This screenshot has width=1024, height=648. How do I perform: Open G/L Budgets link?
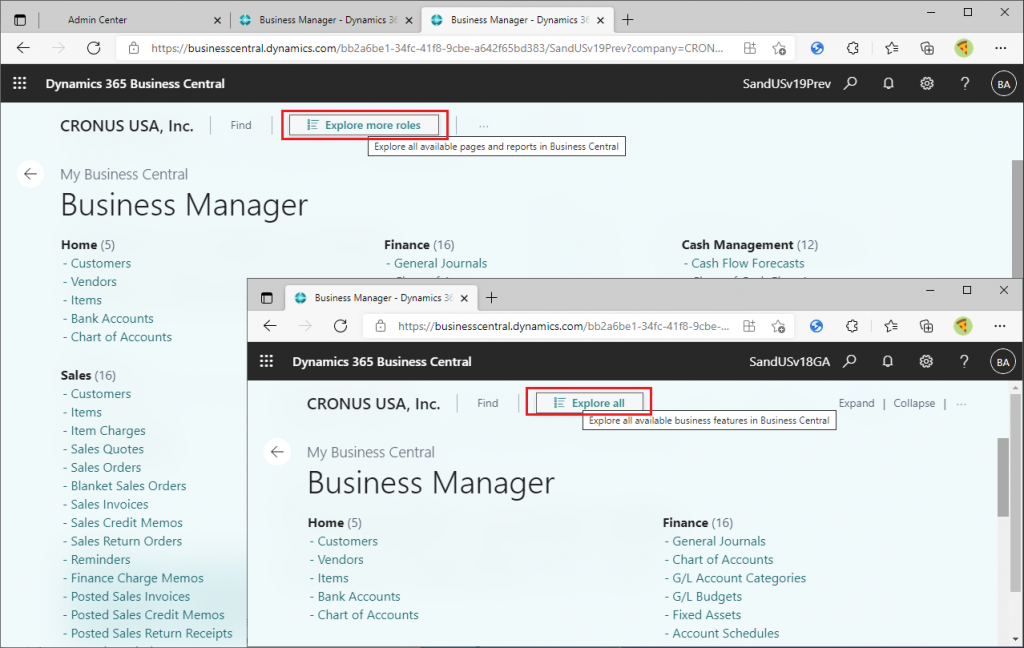tap(707, 596)
